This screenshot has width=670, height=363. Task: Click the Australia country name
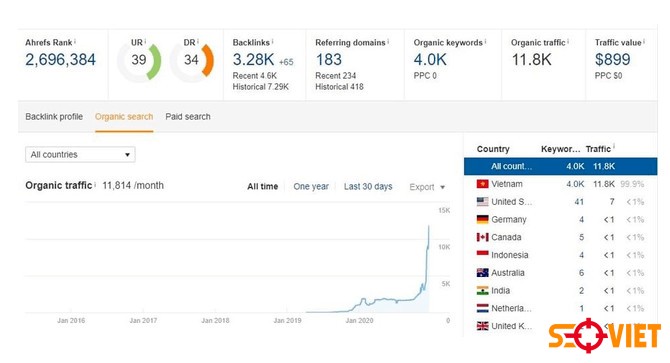pos(508,272)
